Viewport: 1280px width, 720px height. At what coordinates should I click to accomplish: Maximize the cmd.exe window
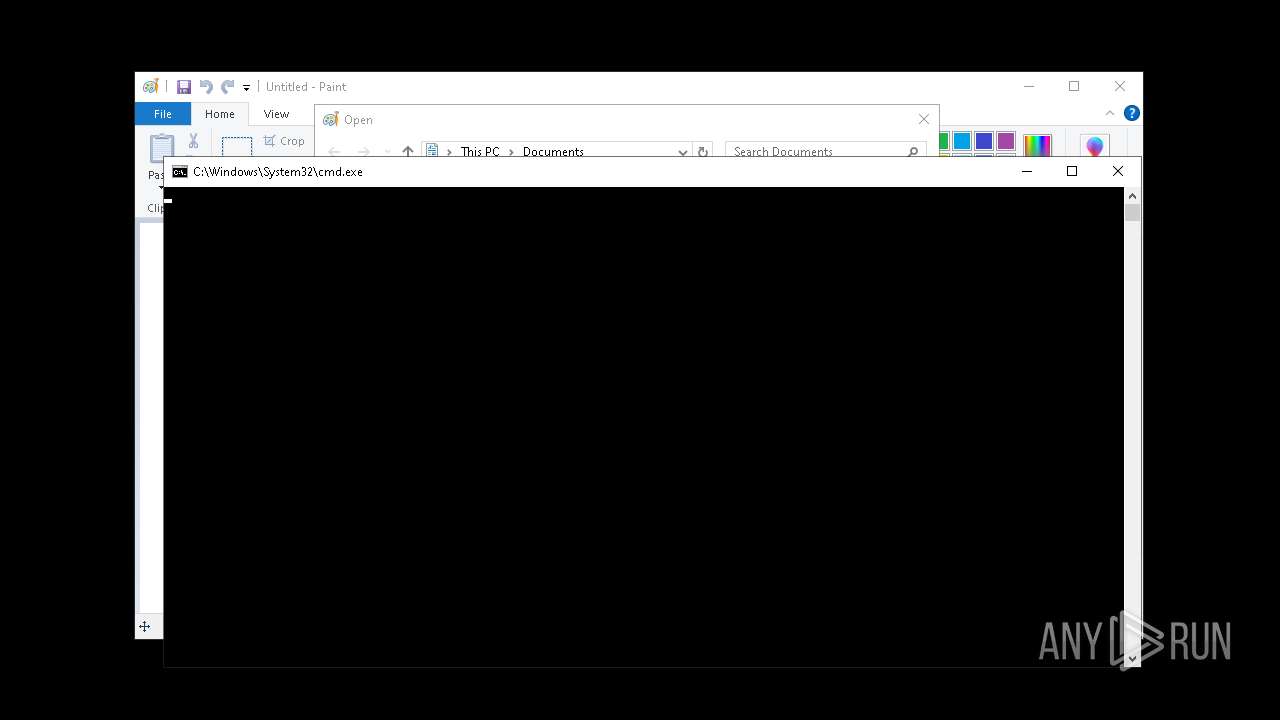(x=1072, y=171)
